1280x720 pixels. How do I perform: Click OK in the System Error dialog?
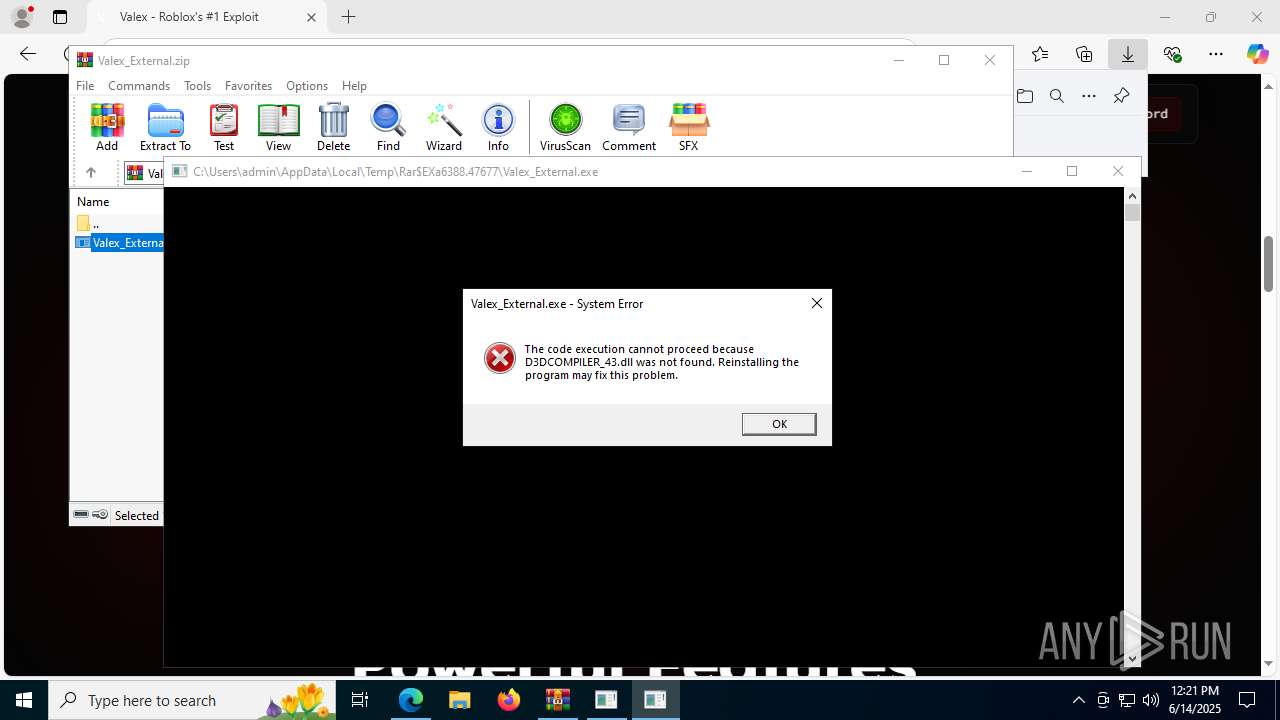779,424
